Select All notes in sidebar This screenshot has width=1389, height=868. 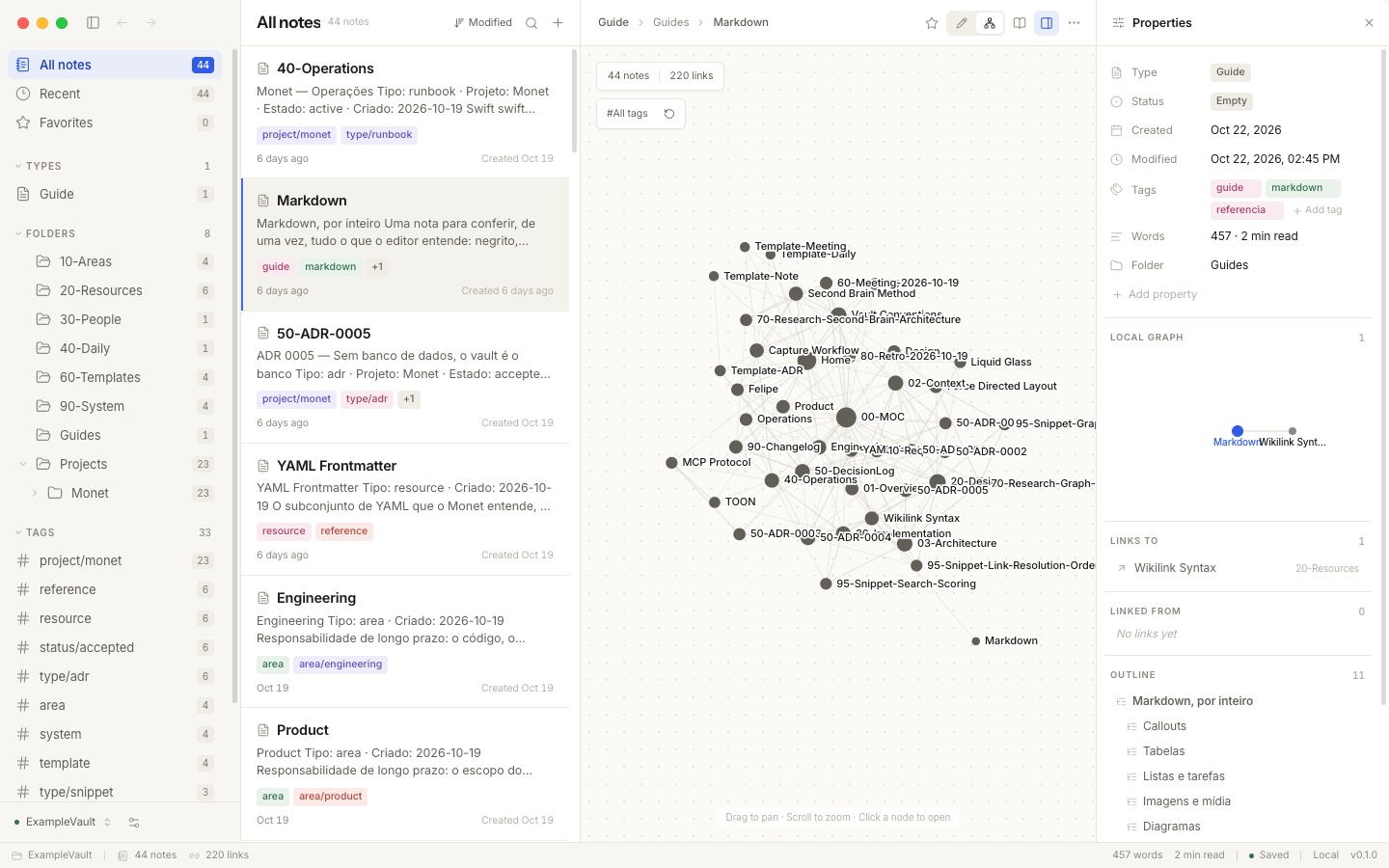point(115,65)
